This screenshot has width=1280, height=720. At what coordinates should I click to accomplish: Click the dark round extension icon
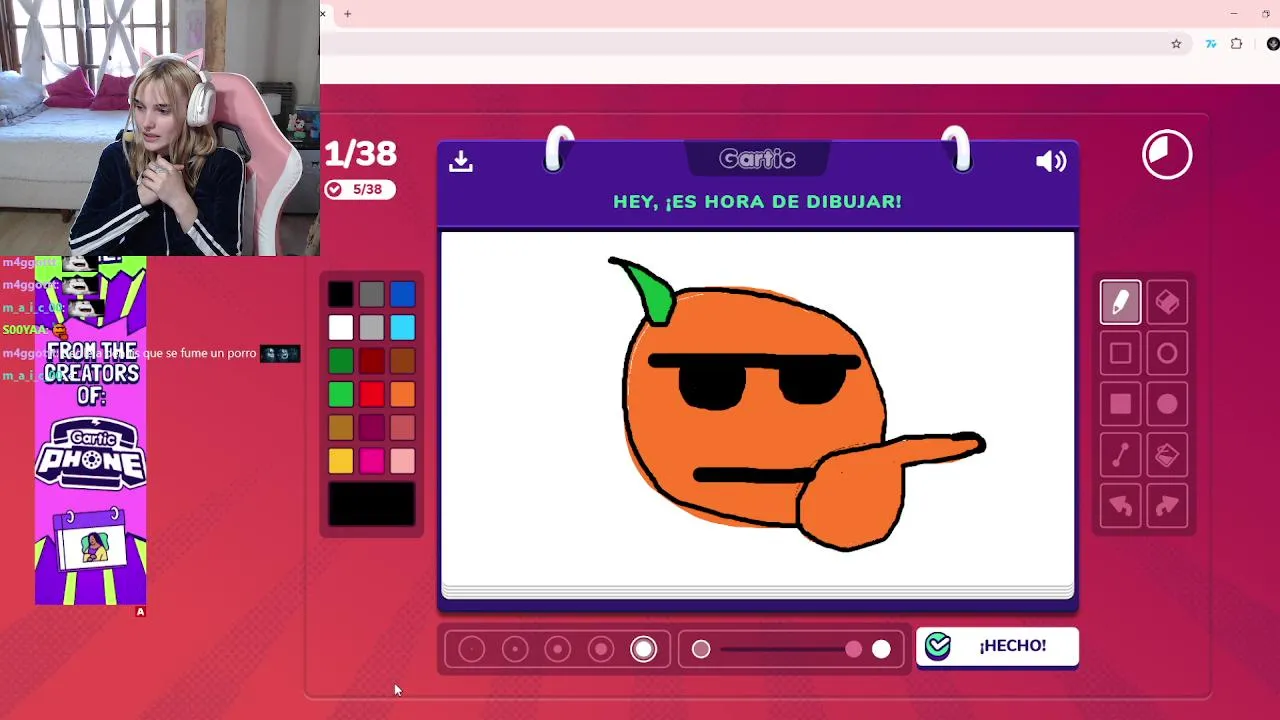tap(1273, 44)
